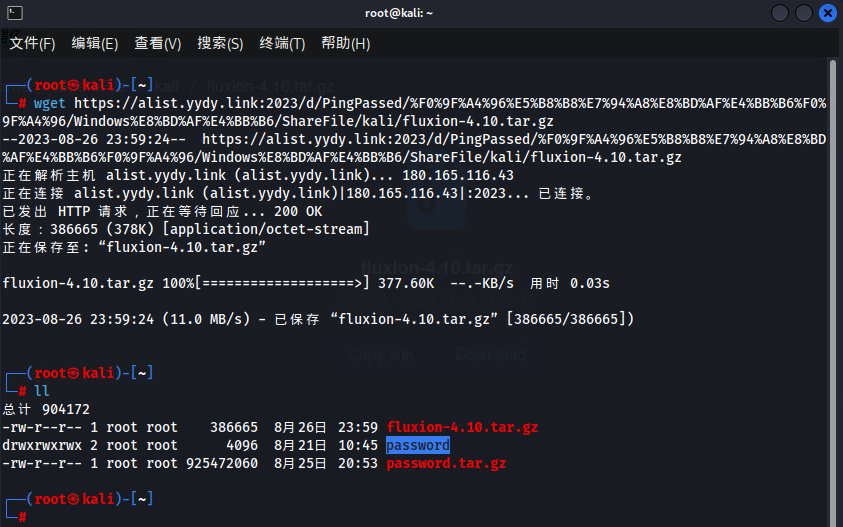843x527 pixels.
Task: Click the 200 OK response text
Action: 298,211
